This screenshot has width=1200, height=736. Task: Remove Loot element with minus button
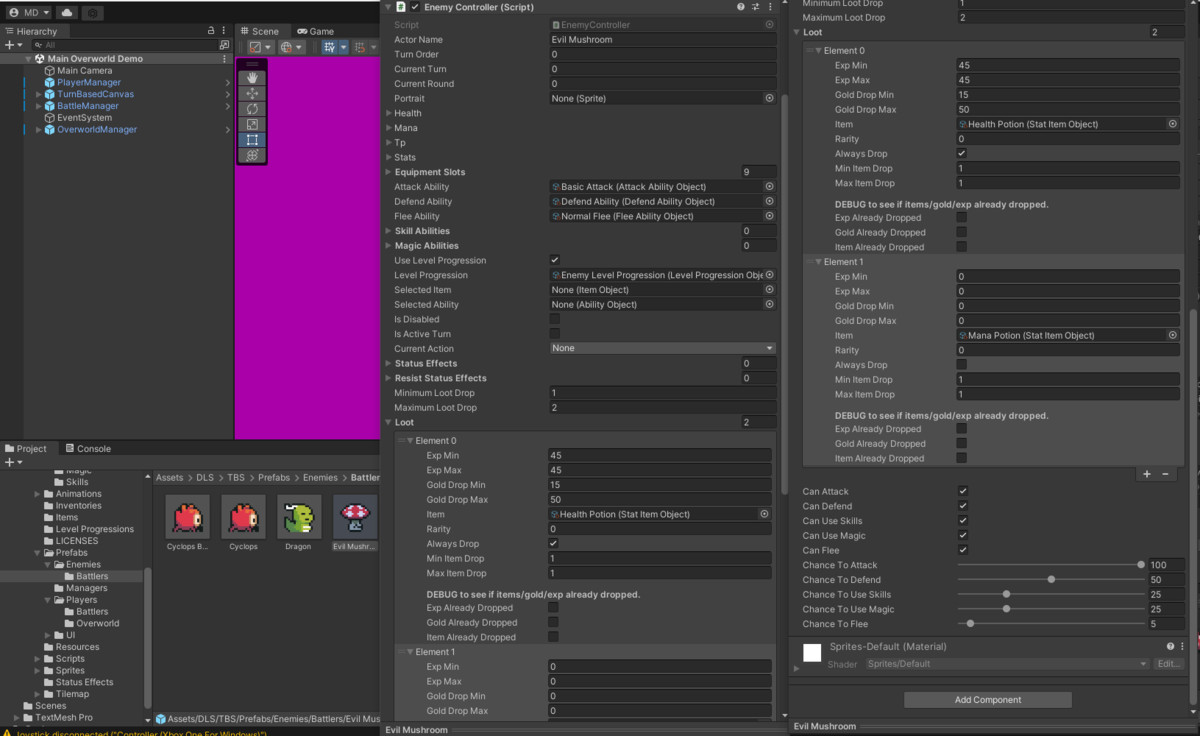pyautogui.click(x=1165, y=474)
